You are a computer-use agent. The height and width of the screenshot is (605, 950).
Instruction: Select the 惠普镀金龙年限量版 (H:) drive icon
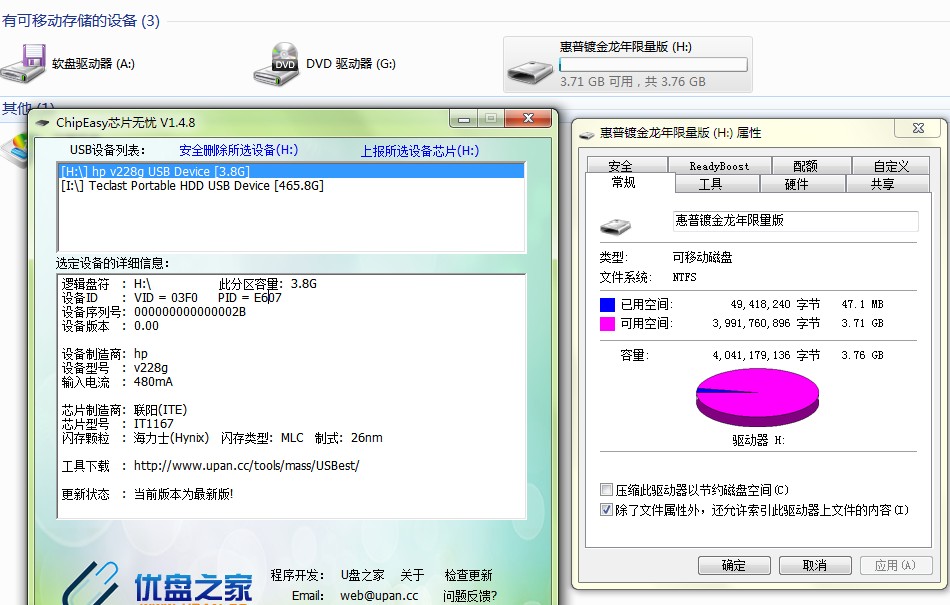point(530,71)
